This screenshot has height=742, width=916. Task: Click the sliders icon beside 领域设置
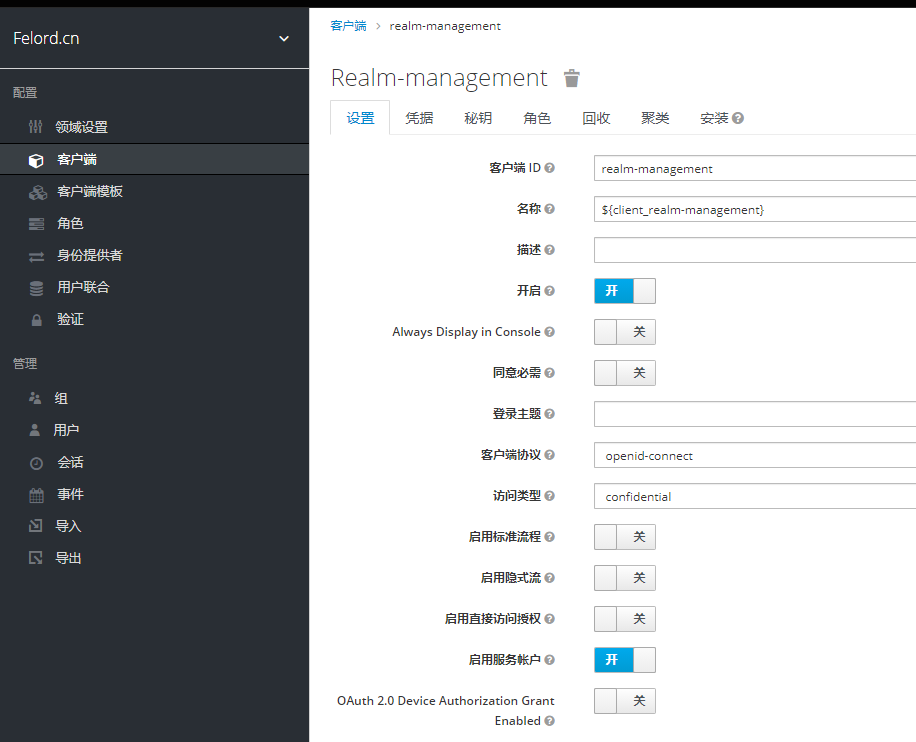coord(36,126)
